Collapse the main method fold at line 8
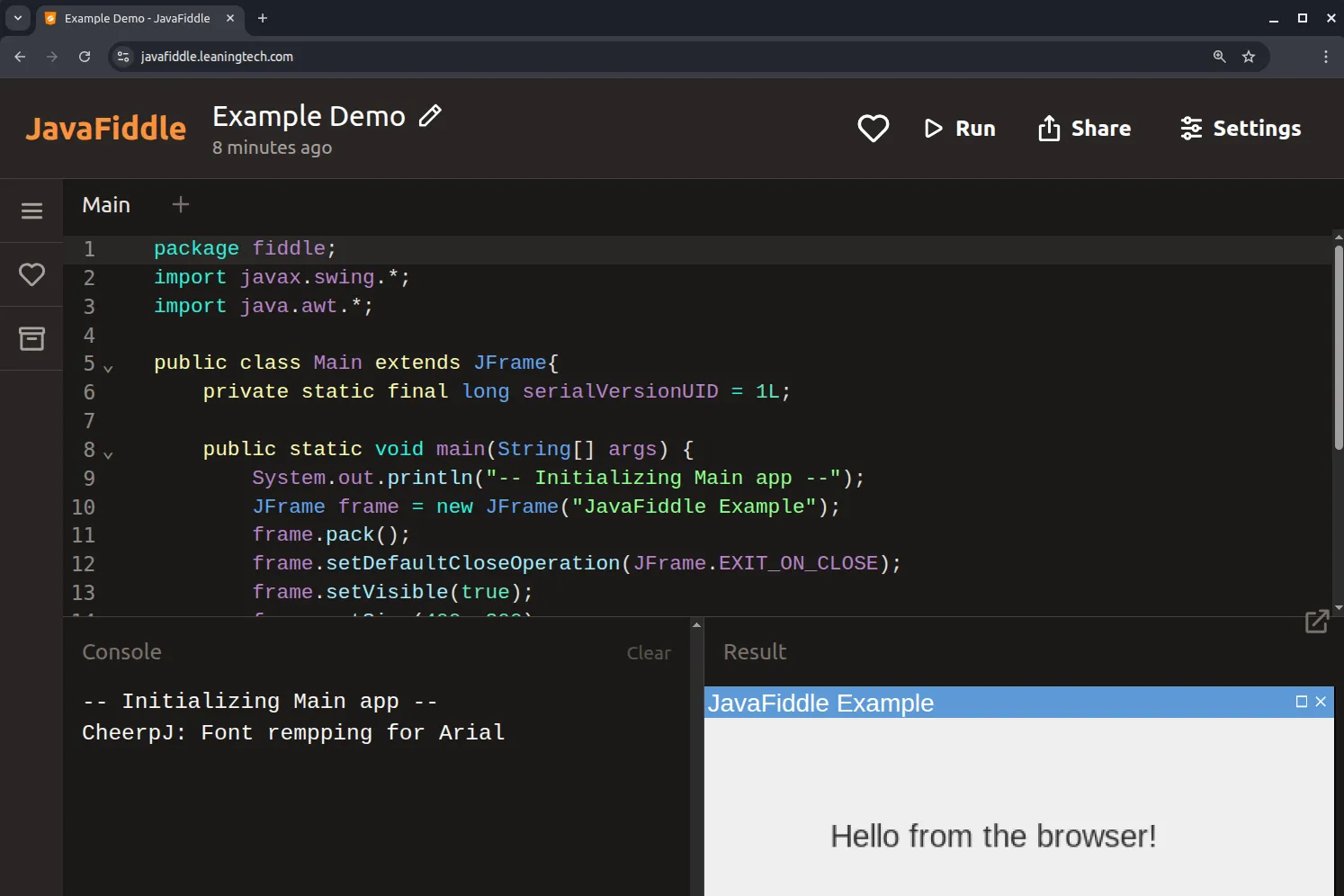This screenshot has width=1344, height=896. (108, 453)
